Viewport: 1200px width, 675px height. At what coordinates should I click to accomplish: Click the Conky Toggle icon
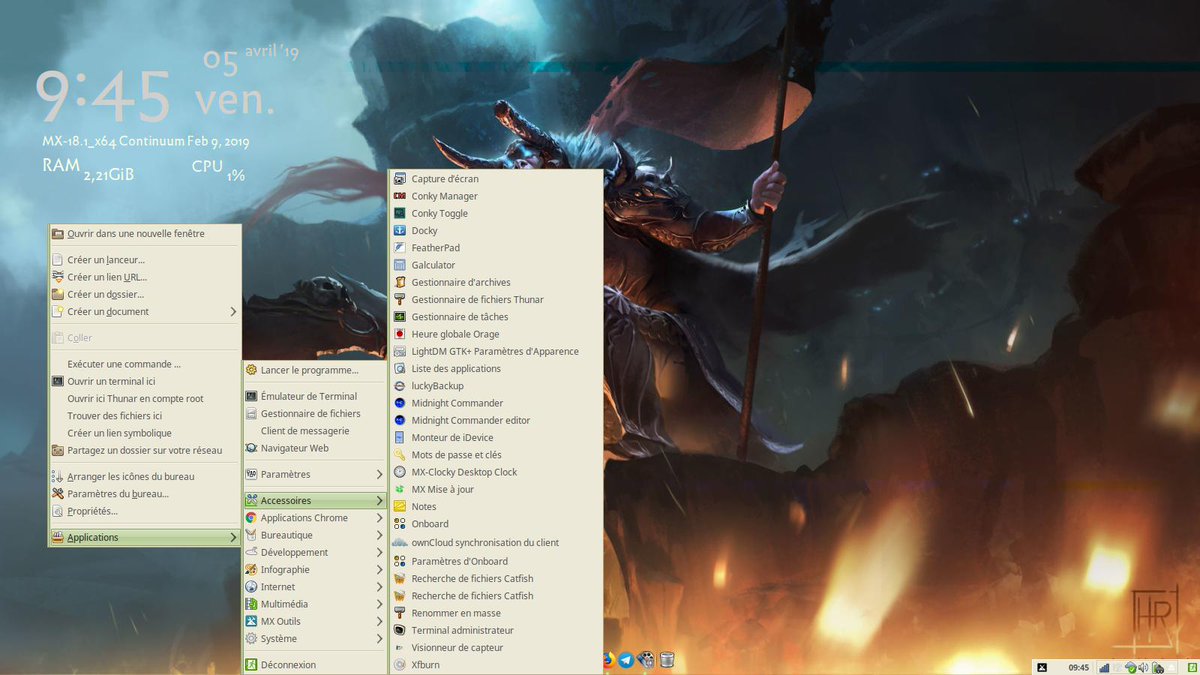pos(400,213)
